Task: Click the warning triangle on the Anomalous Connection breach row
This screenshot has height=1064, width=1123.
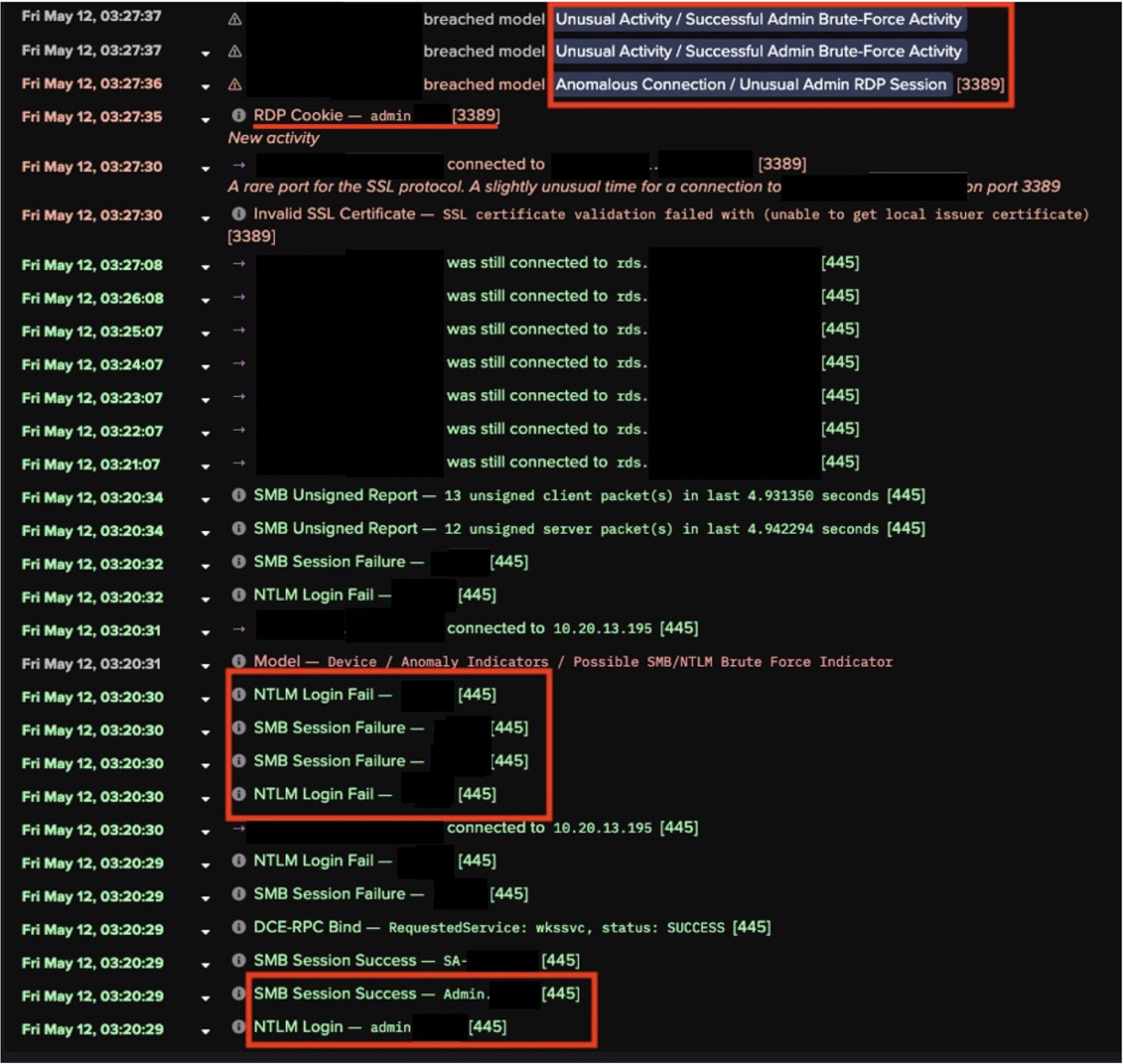Action: click(233, 84)
